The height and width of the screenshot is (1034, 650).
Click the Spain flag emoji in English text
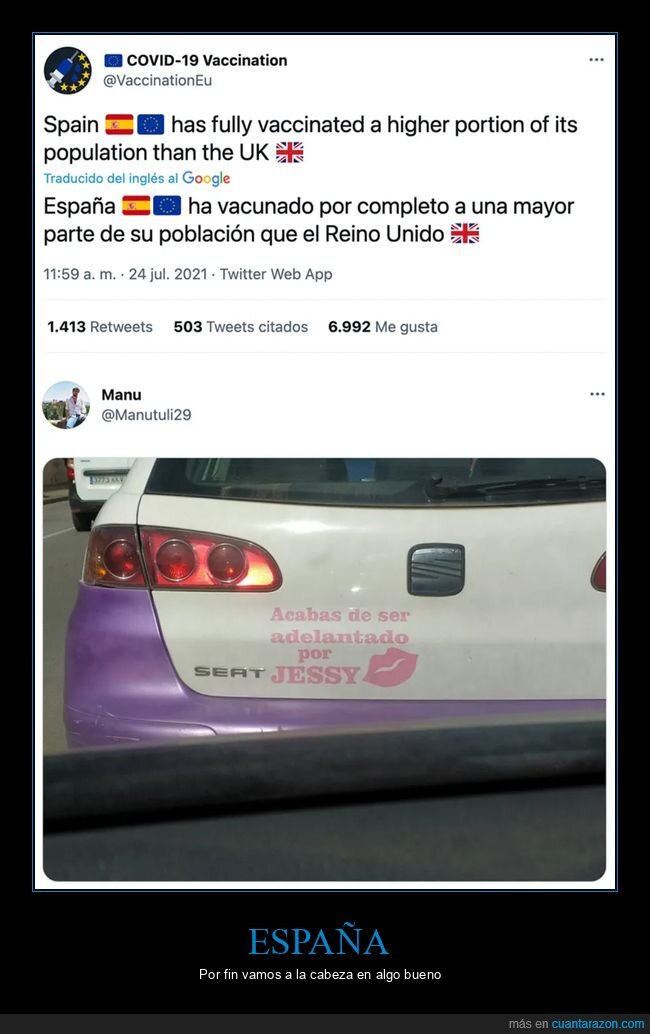click(119, 124)
